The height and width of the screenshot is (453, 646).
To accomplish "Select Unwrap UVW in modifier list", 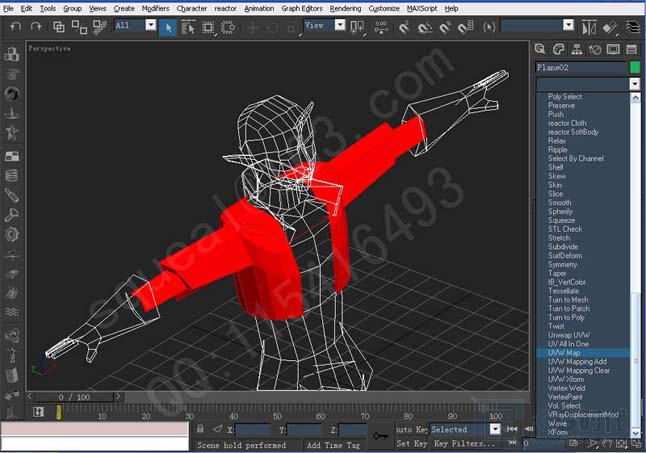I will (569, 335).
